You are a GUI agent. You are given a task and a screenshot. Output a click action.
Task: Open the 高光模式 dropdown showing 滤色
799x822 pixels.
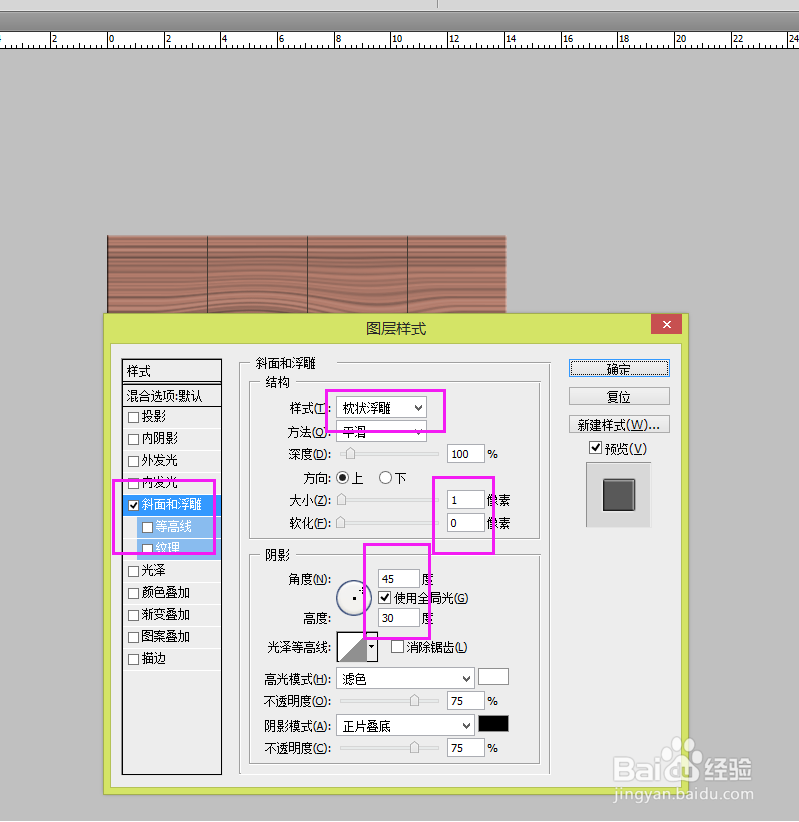coord(405,679)
